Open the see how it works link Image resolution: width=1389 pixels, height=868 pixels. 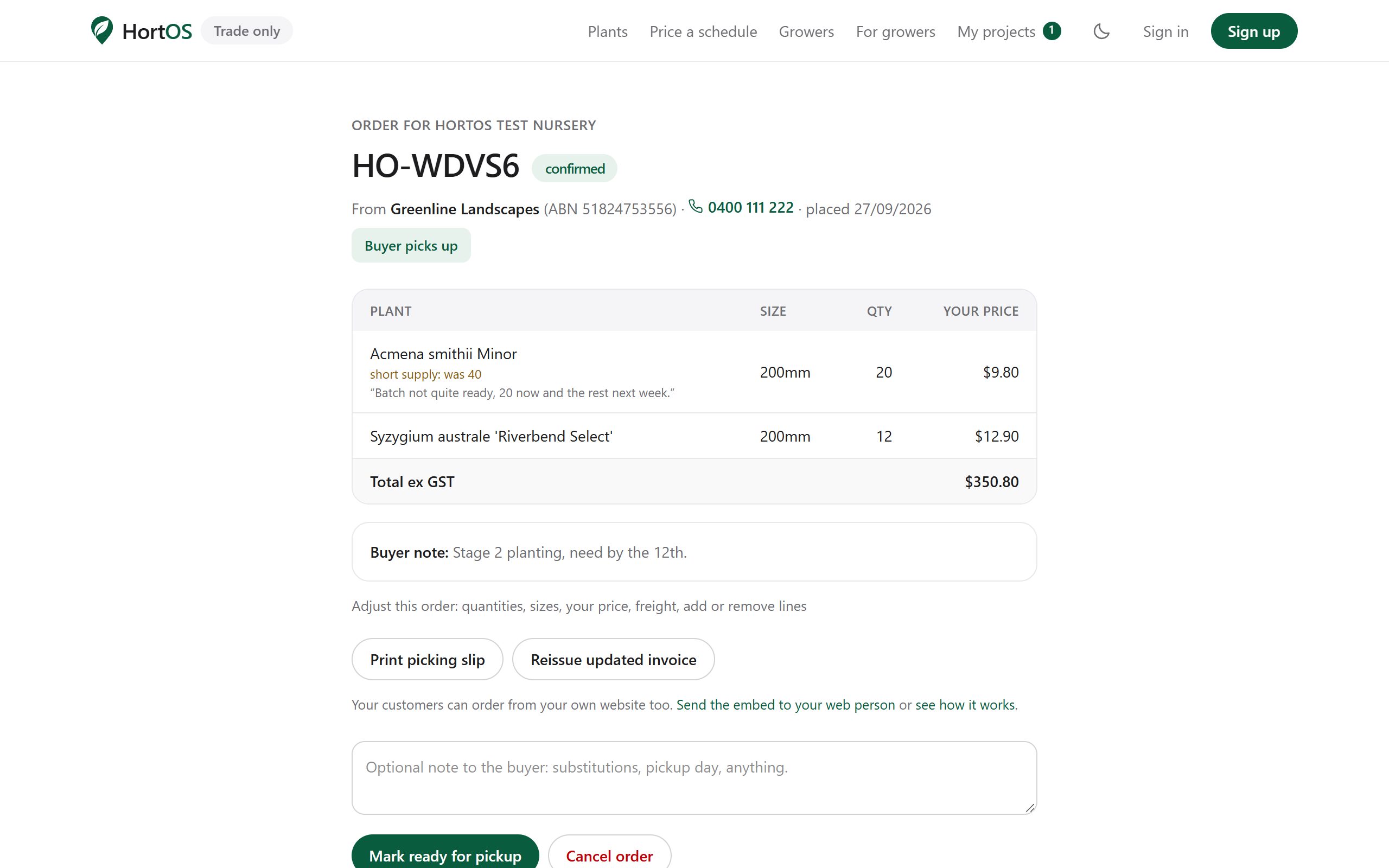(965, 704)
